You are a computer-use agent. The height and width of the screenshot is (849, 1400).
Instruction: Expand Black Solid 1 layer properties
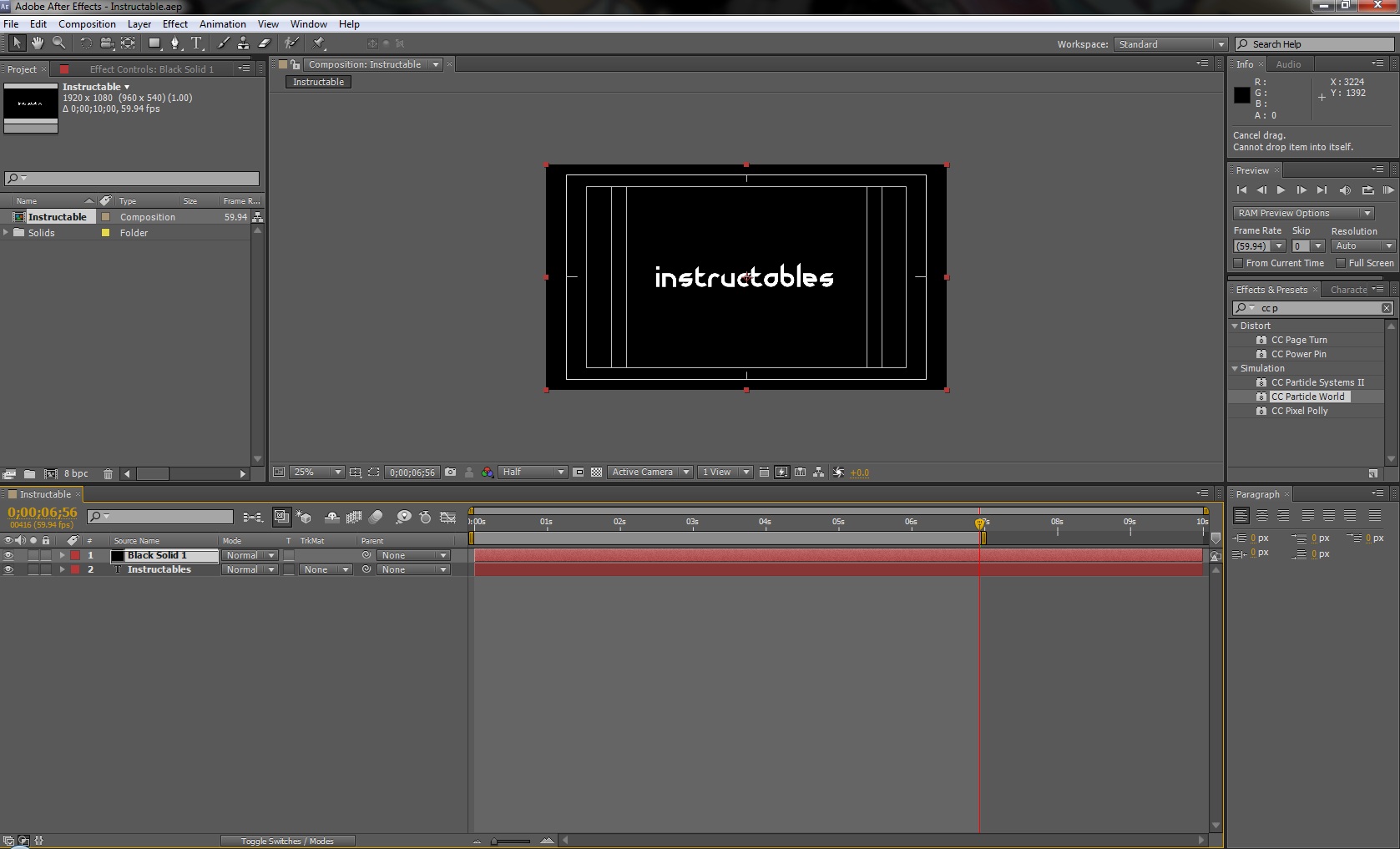tap(63, 556)
